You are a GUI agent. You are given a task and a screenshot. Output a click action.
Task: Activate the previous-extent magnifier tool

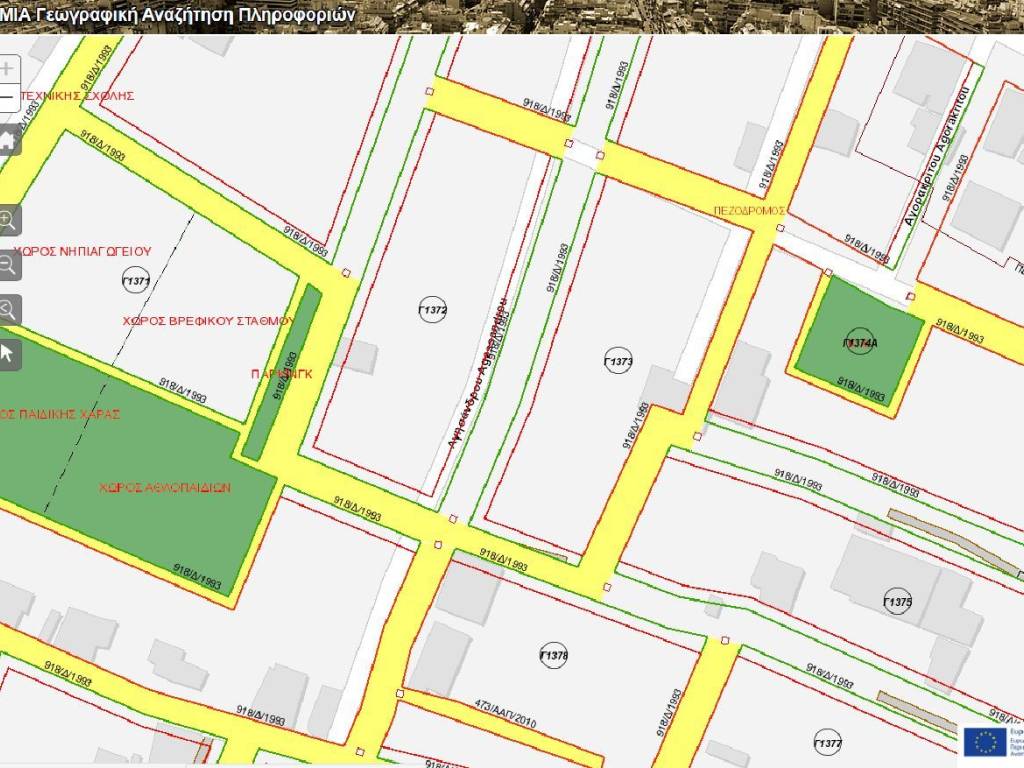(x=8, y=309)
